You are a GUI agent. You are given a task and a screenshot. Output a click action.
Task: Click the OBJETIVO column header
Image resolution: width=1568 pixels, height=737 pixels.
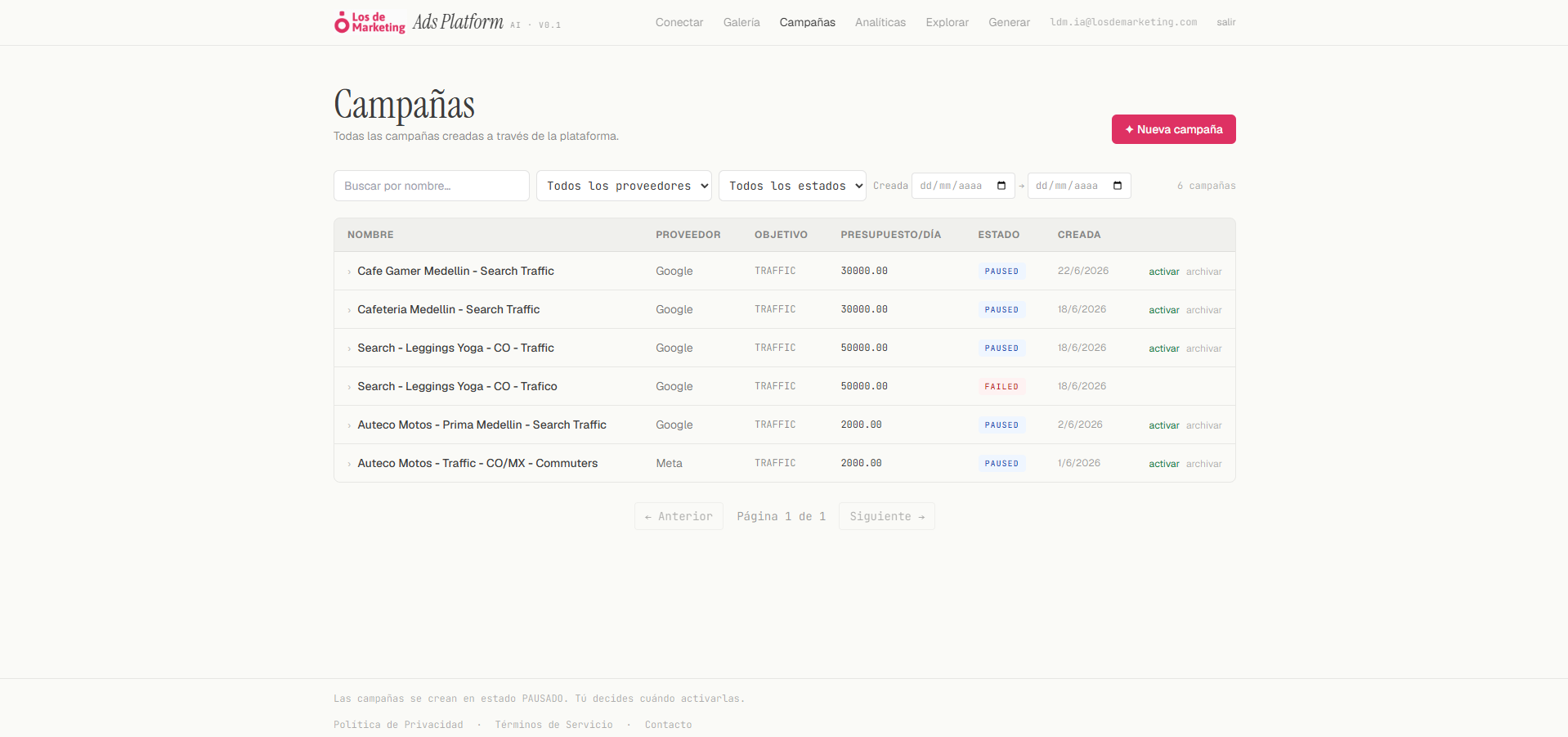(x=781, y=235)
